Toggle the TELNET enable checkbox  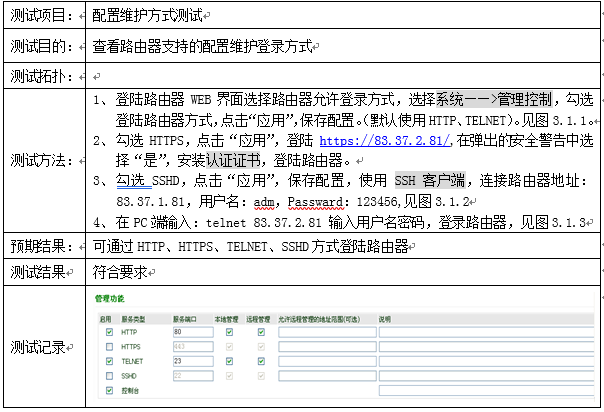click(x=109, y=360)
